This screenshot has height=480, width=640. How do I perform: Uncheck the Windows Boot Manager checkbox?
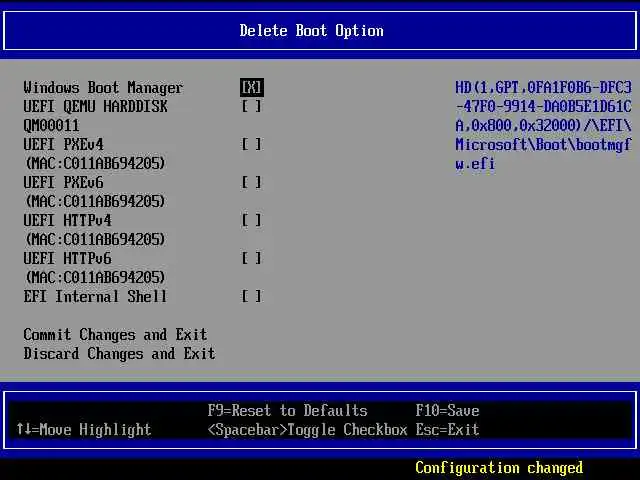coord(252,88)
